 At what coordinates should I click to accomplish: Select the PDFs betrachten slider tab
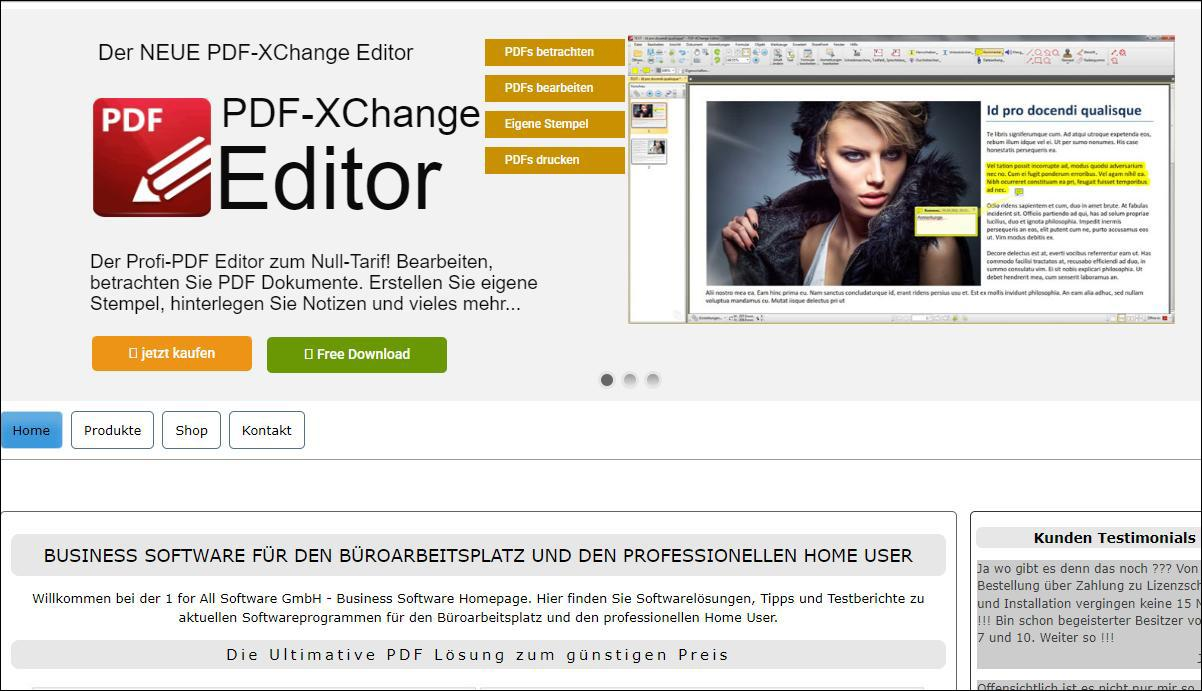(x=555, y=52)
